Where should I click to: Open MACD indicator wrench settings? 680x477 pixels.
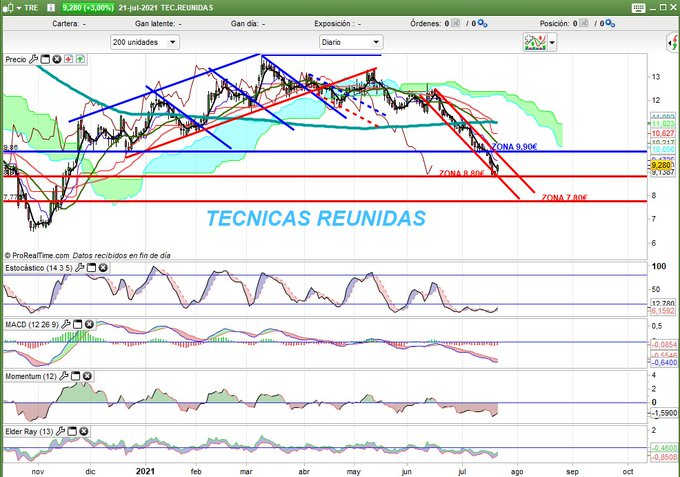(66, 324)
